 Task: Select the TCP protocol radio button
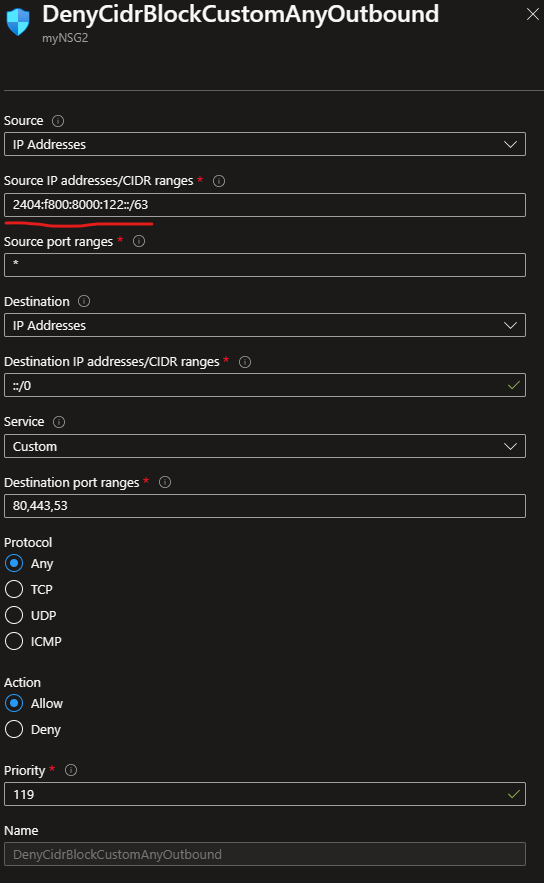[x=14, y=589]
